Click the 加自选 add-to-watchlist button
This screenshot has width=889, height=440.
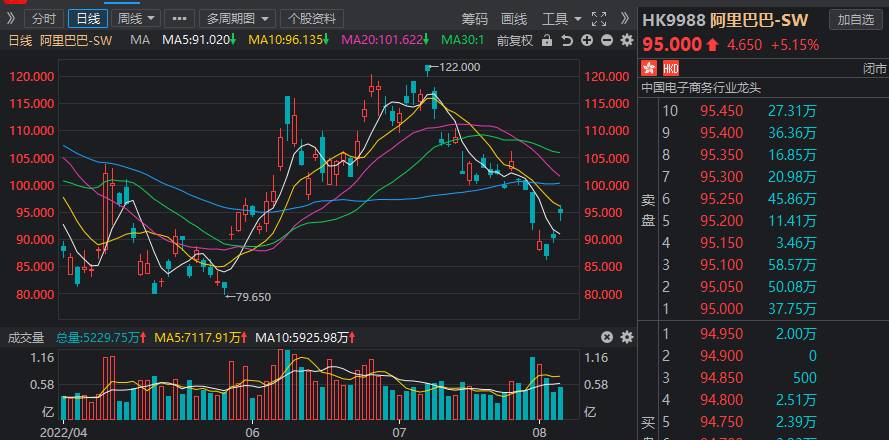856,20
